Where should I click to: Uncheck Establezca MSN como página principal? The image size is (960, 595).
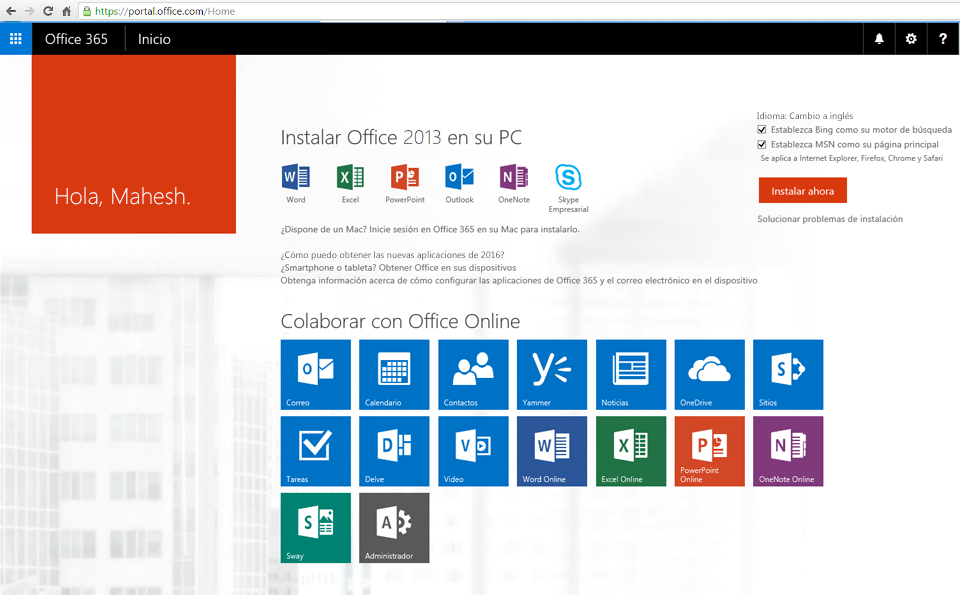pyautogui.click(x=762, y=144)
